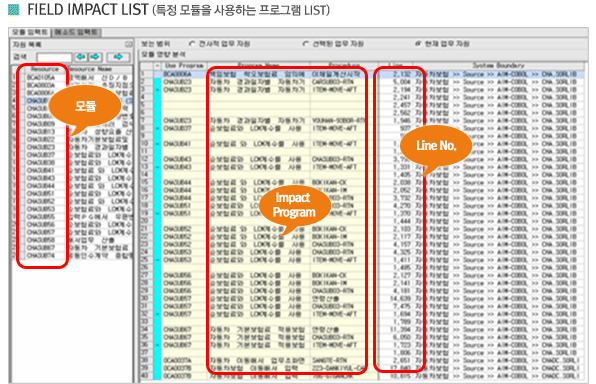The height and width of the screenshot is (384, 596).
Task: Select the 전사적 업무 자원 radio option
Action: 220,44
